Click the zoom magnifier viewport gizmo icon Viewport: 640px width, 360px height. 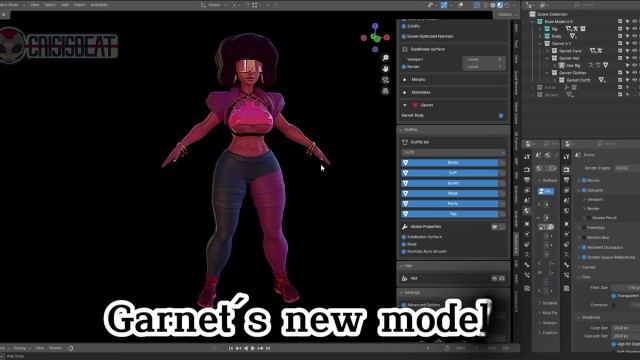[x=385, y=58]
